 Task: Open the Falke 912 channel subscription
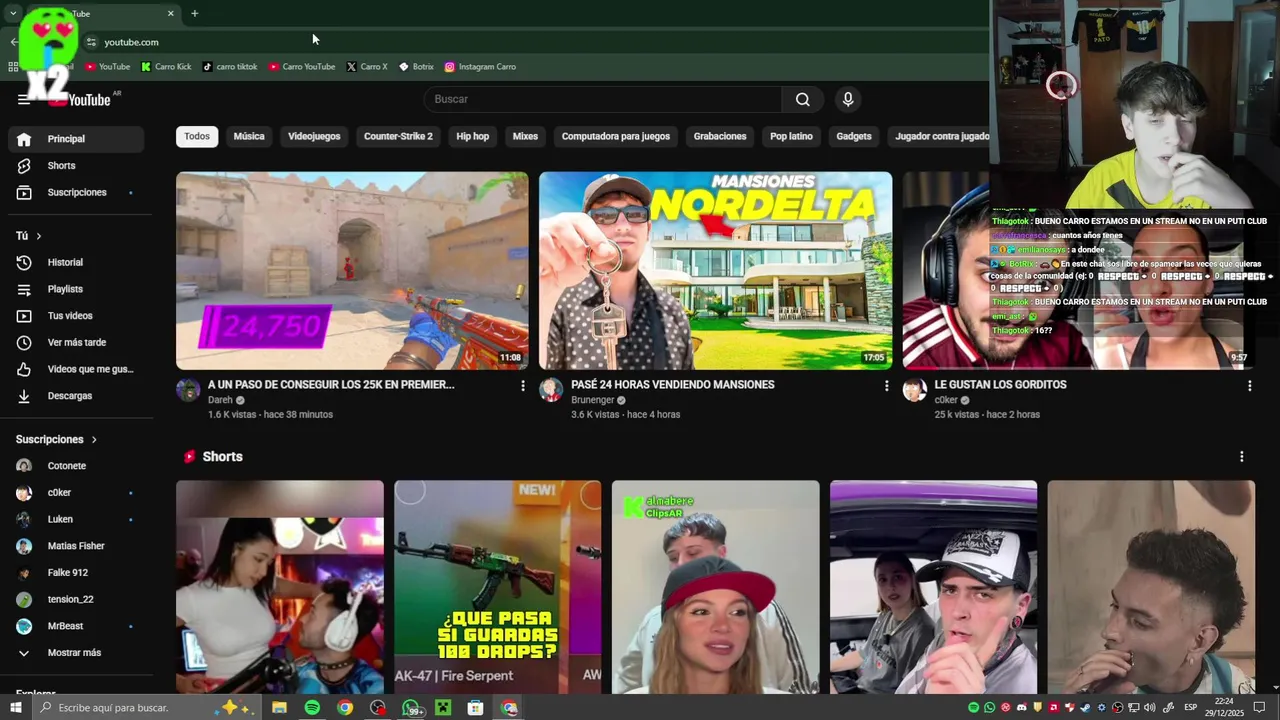76,573
